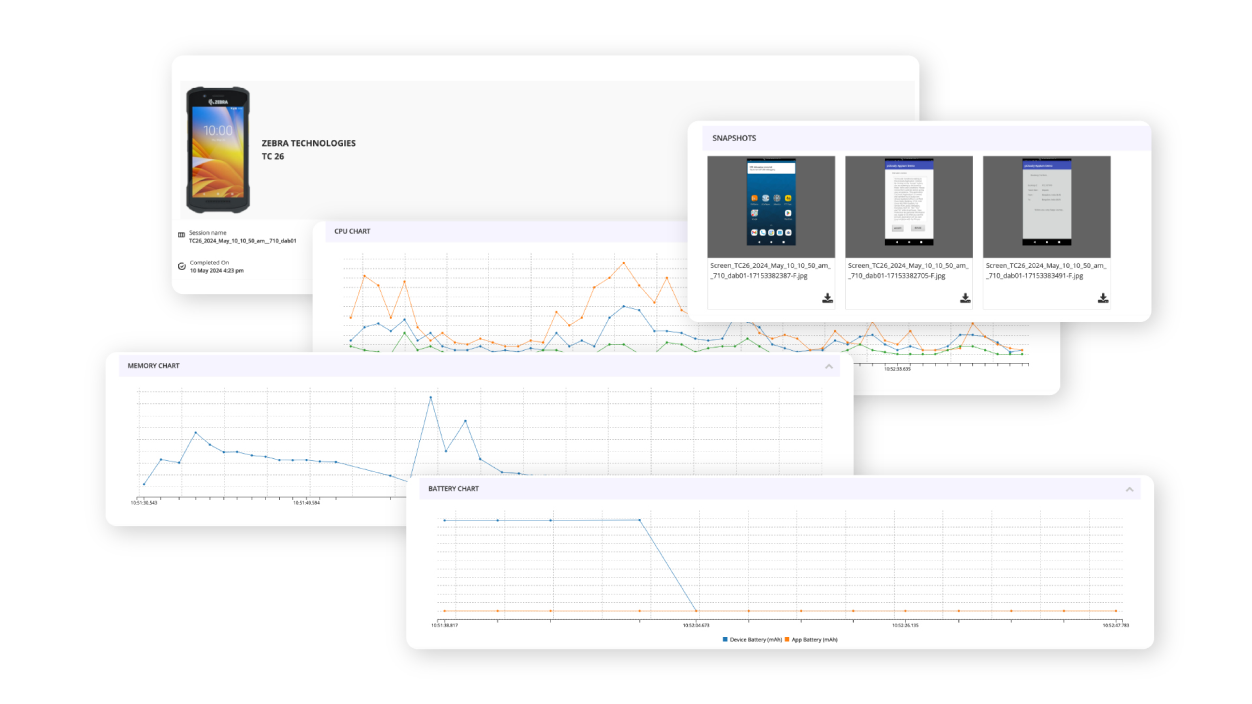Select the SNAPSHOTS section header
Screen dimensions: 1252x704
click(x=734, y=137)
